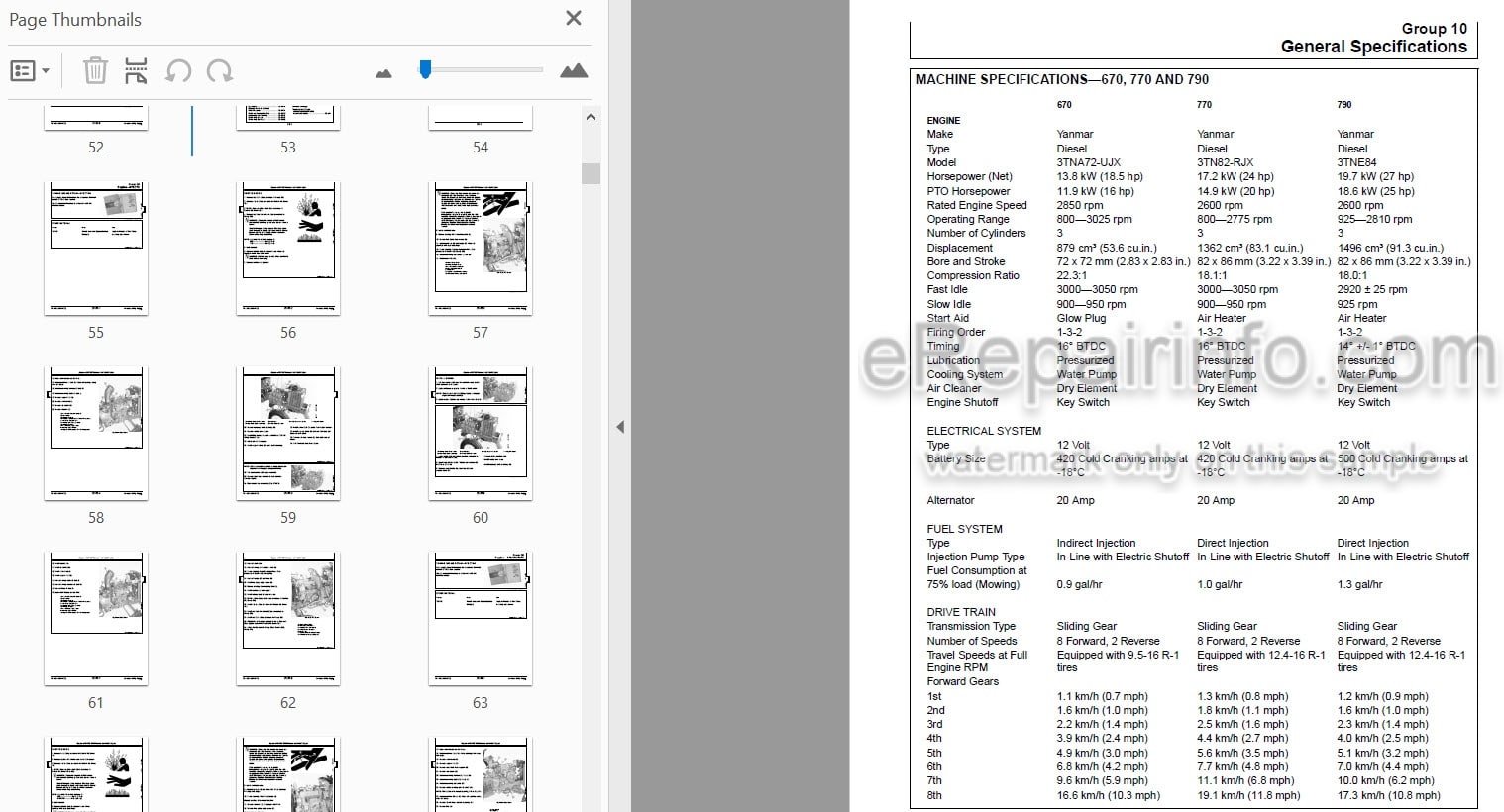This screenshot has height=812, width=1504.
Task: Click 'ELECTRICAL SYSTEM' section label
Action: [x=984, y=431]
